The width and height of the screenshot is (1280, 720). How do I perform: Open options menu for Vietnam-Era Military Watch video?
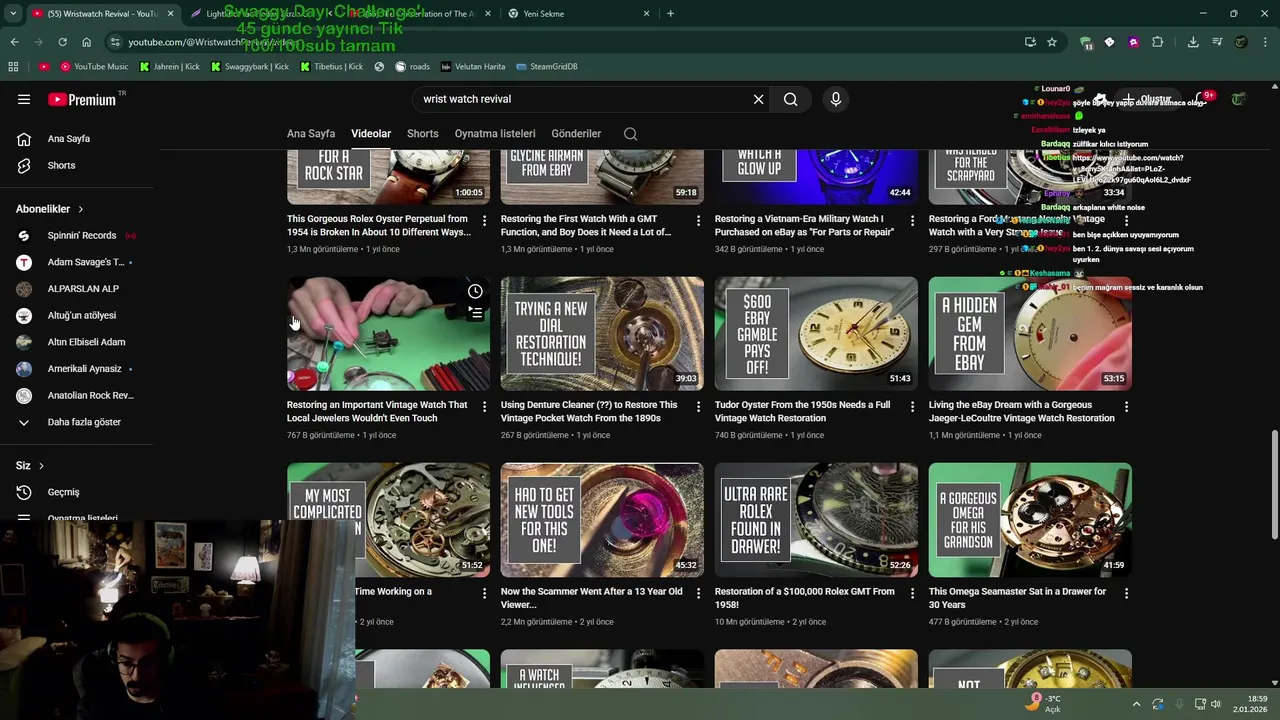pos(912,220)
